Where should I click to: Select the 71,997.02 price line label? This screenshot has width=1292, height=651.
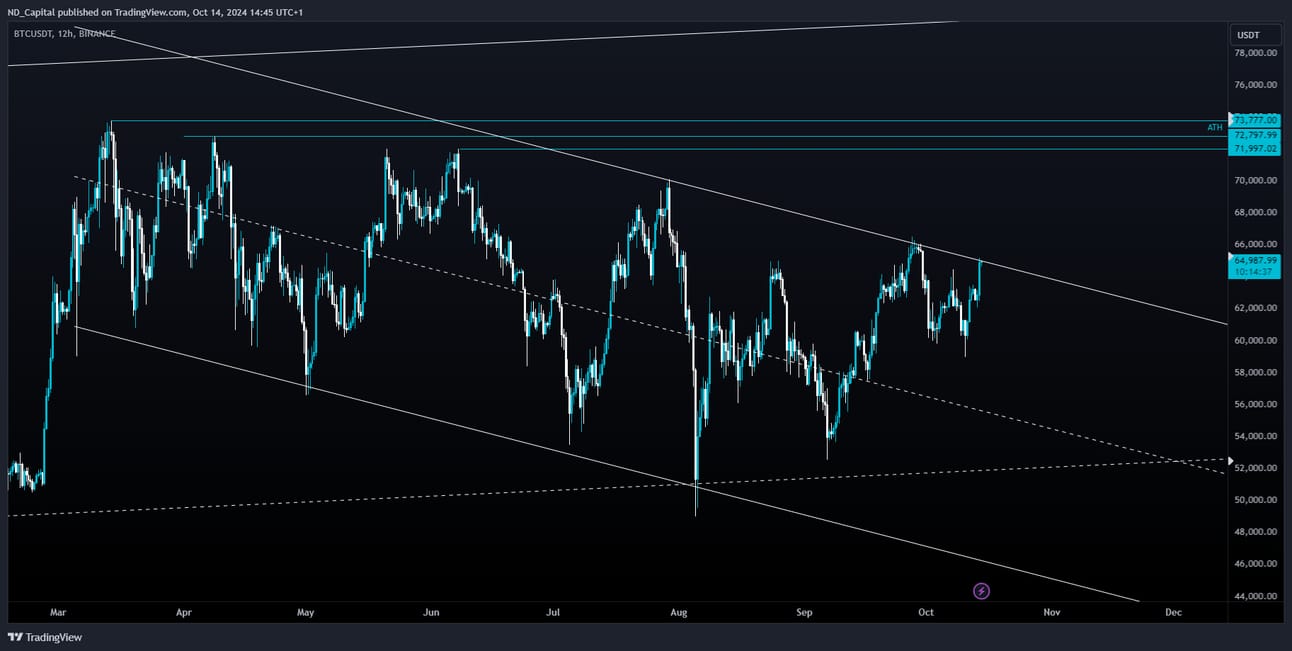(x=1256, y=149)
